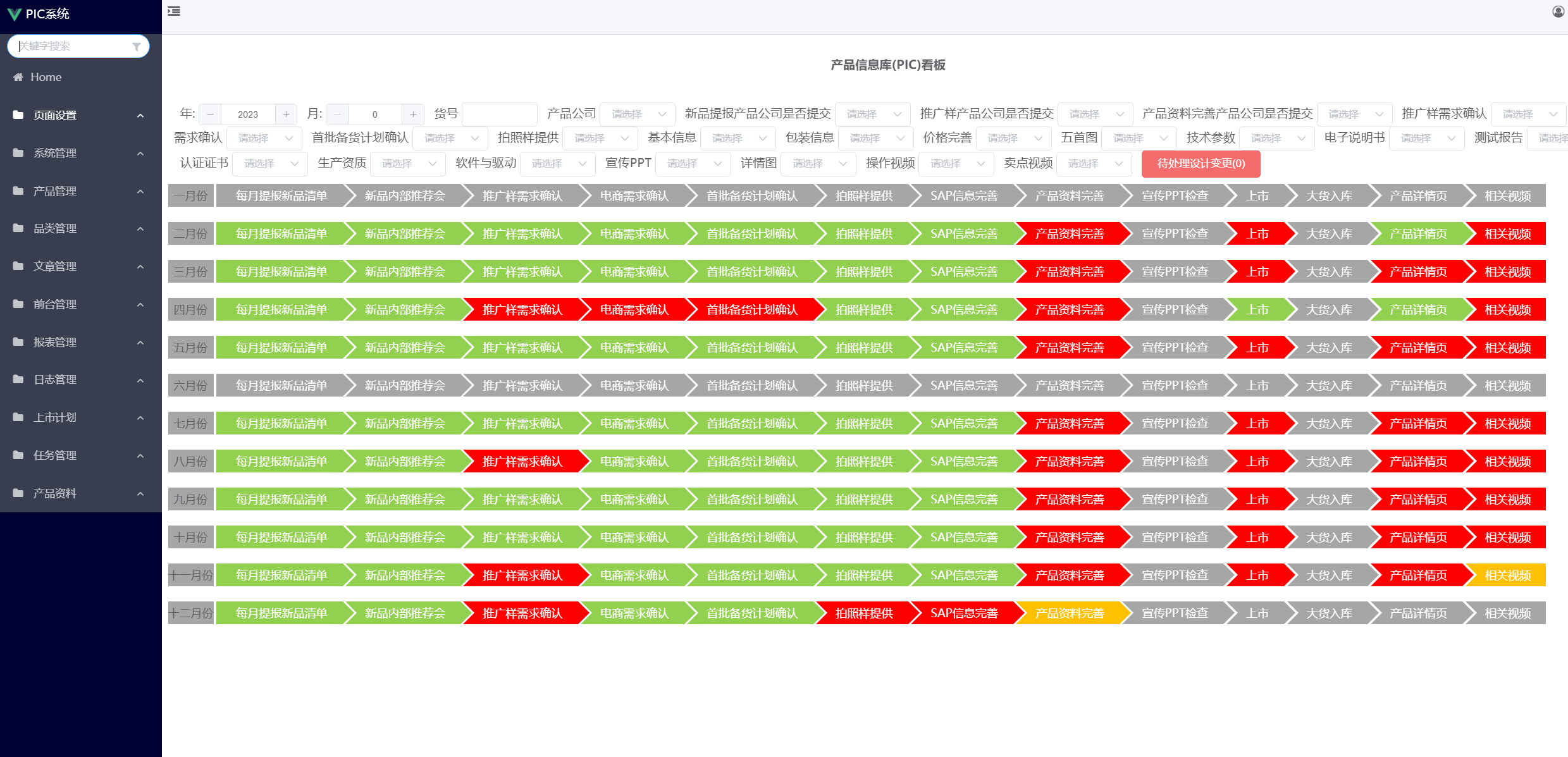
Task: Click the 六月份 month label
Action: coord(190,386)
